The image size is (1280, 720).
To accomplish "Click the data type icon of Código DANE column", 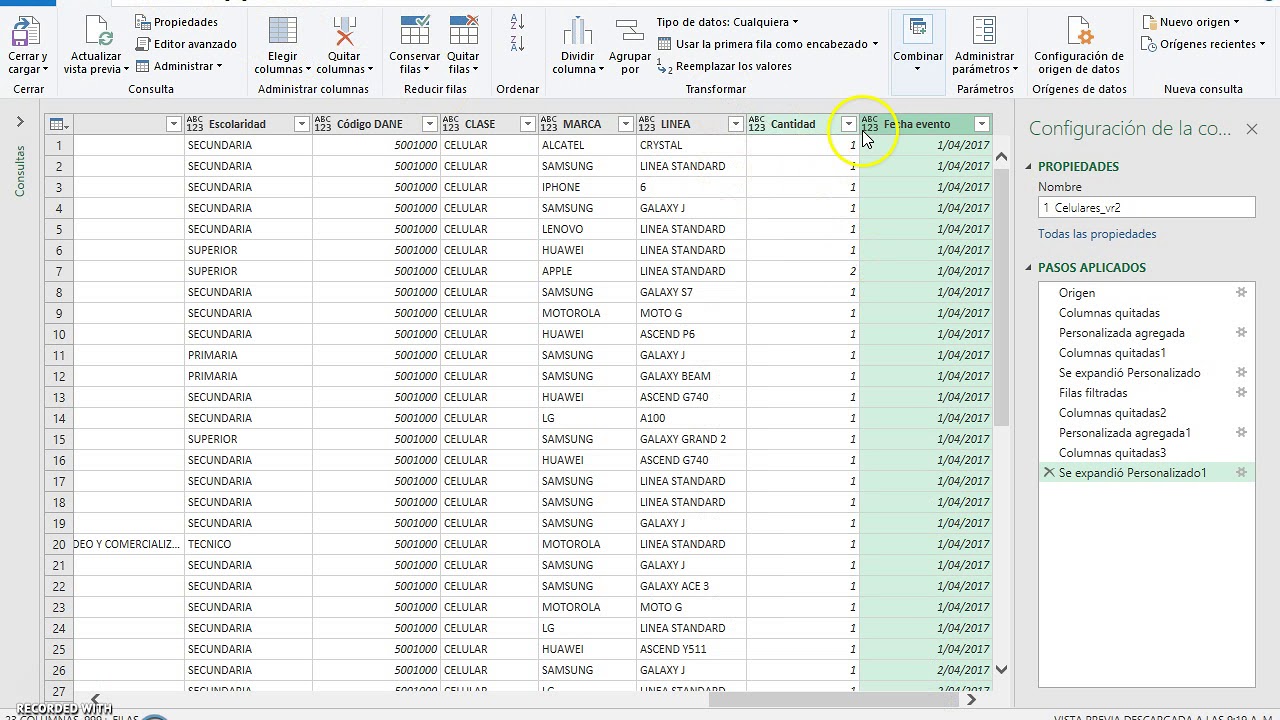I will 323,124.
